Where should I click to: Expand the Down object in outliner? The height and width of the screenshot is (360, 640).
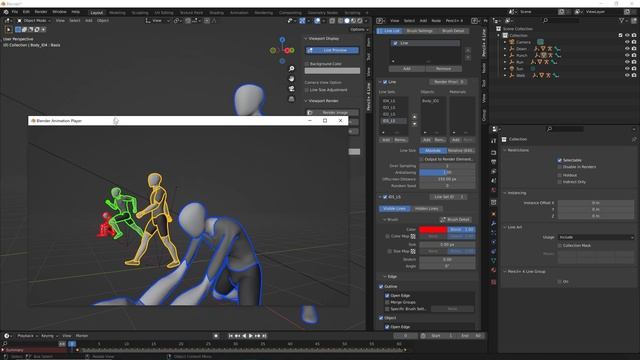pyautogui.click(x=505, y=49)
